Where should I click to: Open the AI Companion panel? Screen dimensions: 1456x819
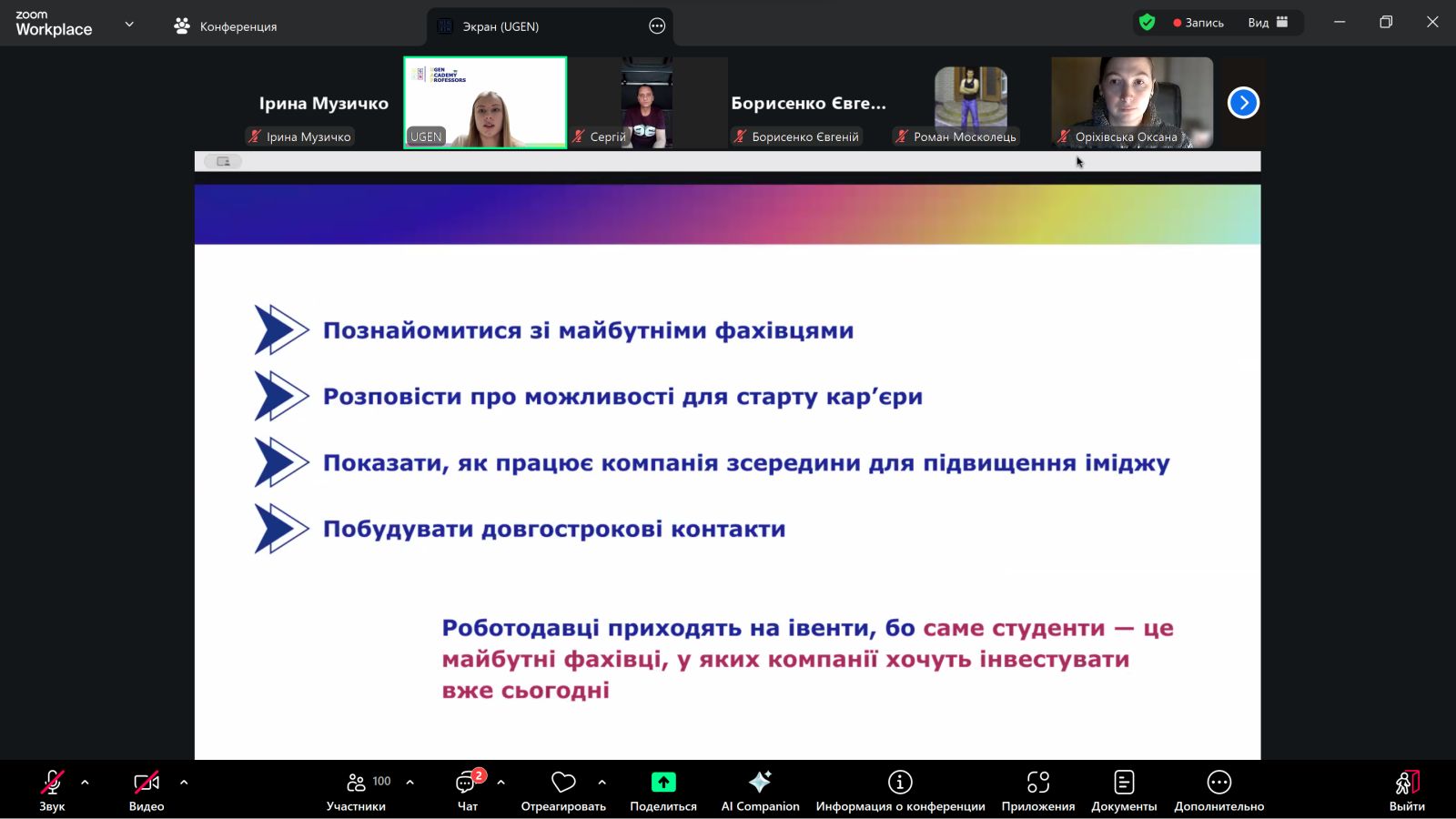click(760, 790)
